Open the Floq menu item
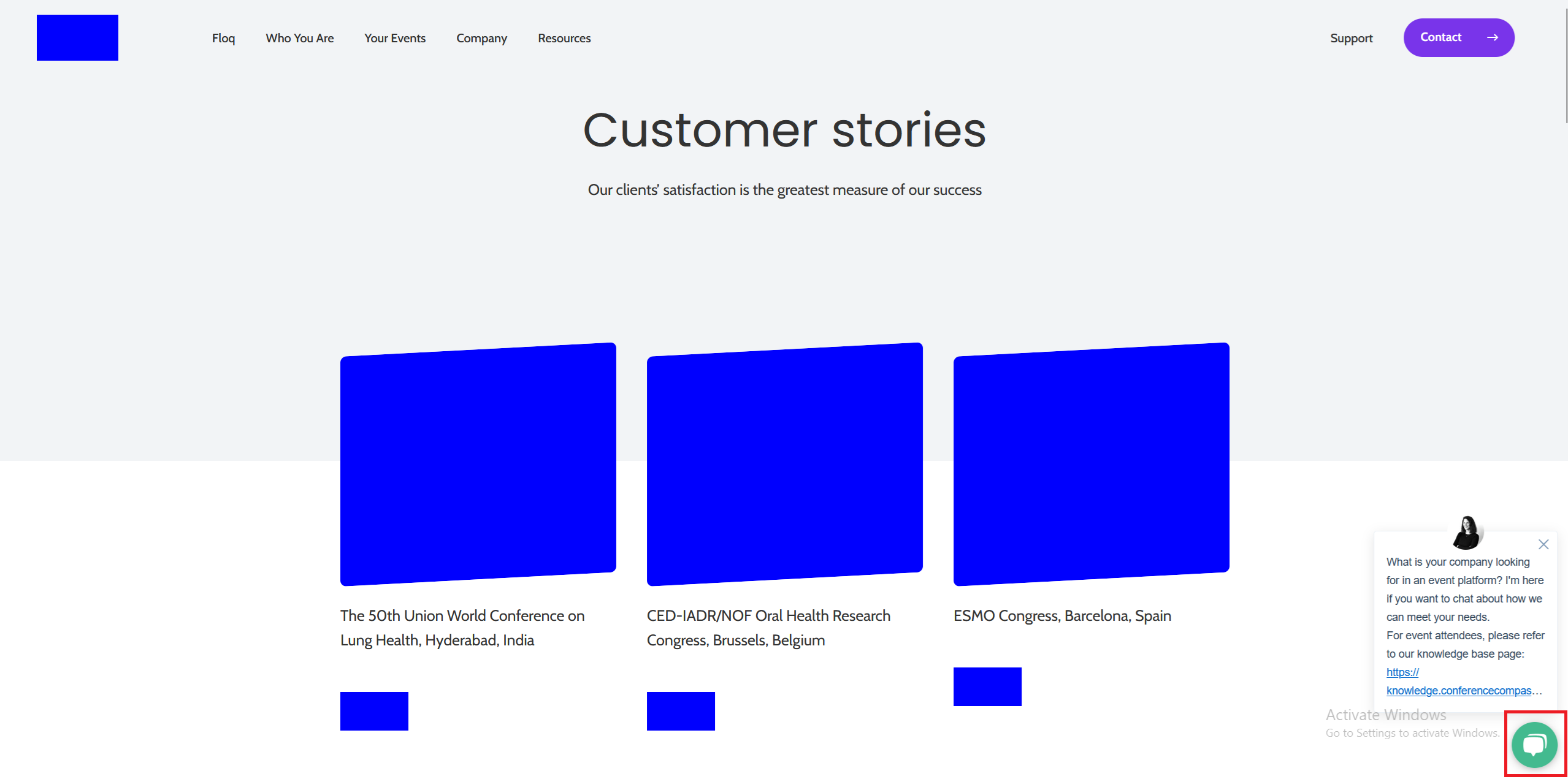 tap(223, 38)
